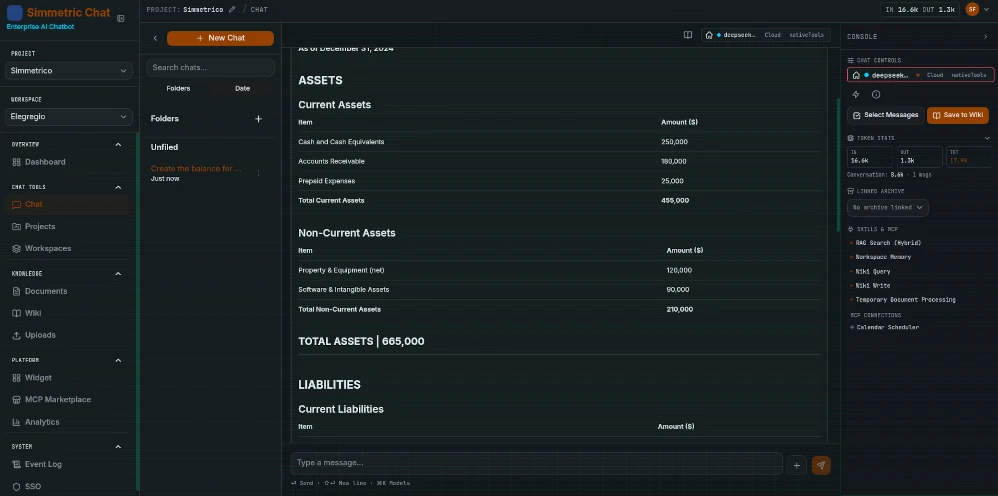Click the Dashboard grid icon
The width and height of the screenshot is (998, 496).
pyautogui.click(x=17, y=162)
